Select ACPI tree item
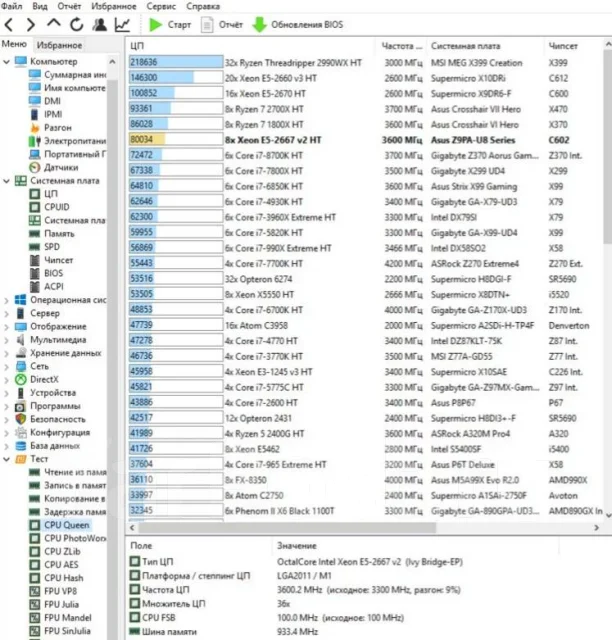The width and height of the screenshot is (612, 640). [47, 287]
